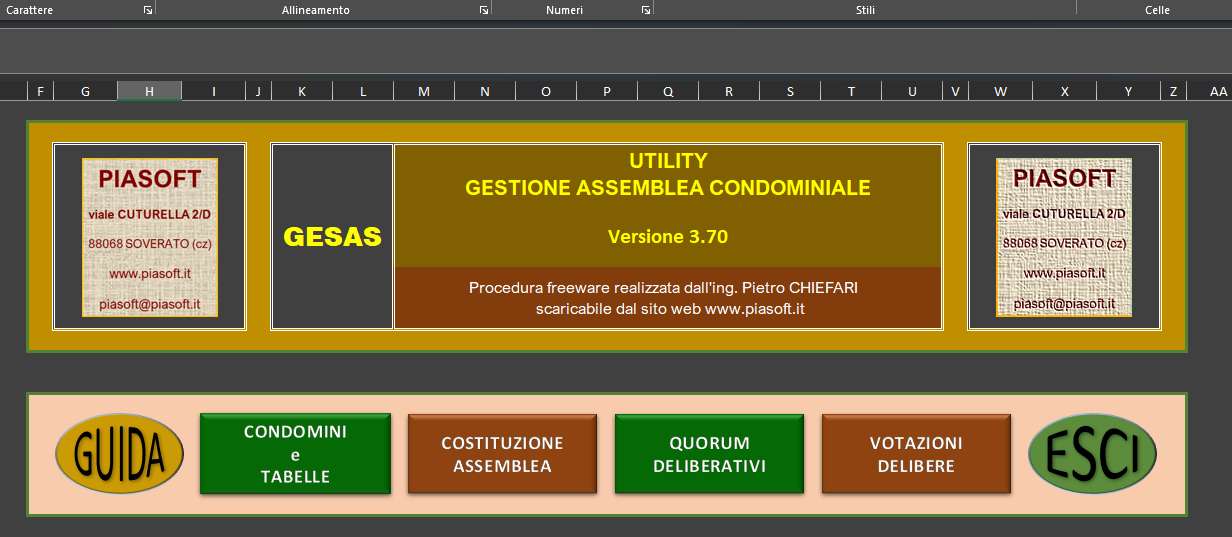
Task: Expand the Allineamento dialog launcher
Action: 484,10
